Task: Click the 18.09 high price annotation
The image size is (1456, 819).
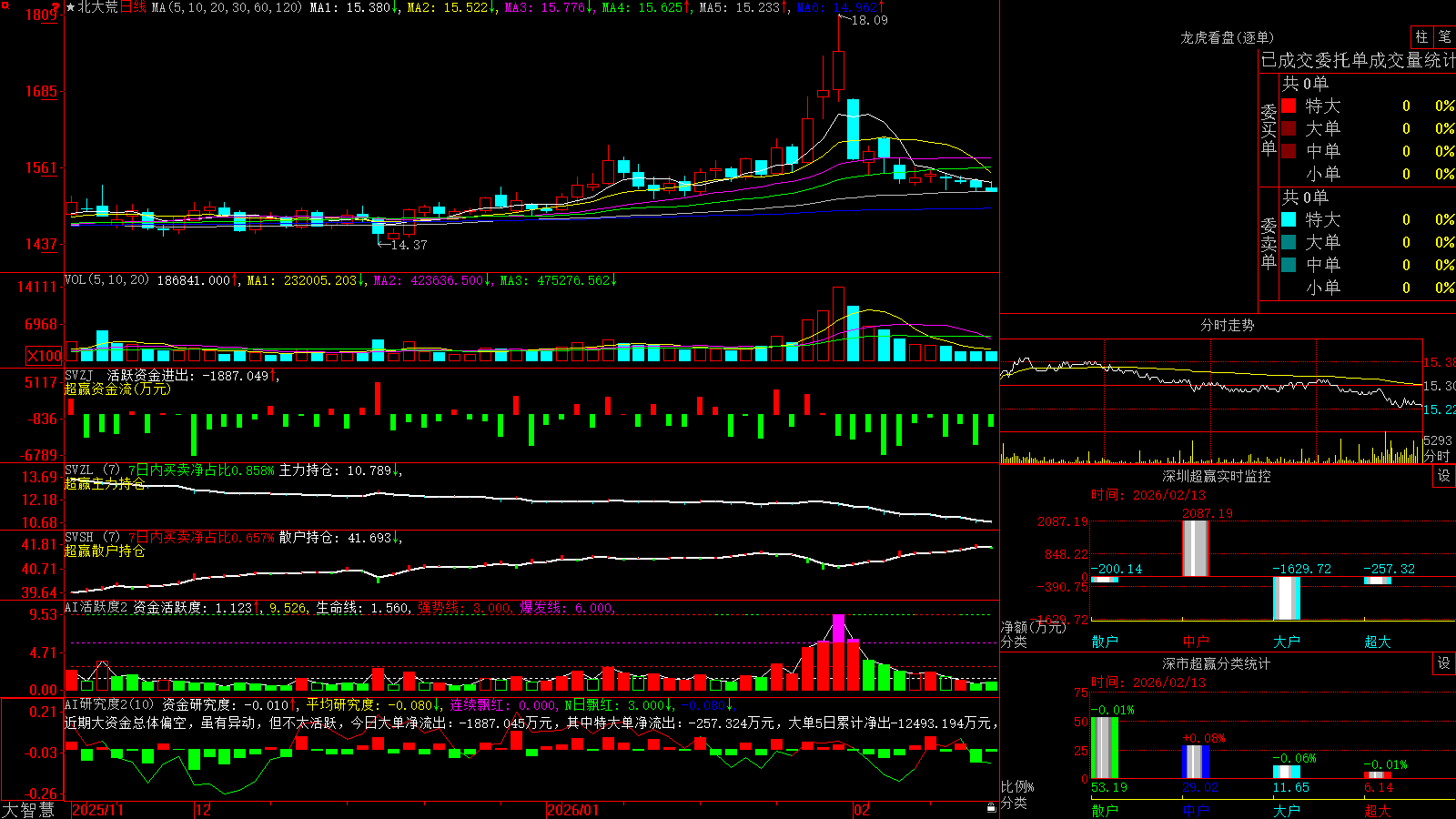Action: tap(870, 20)
